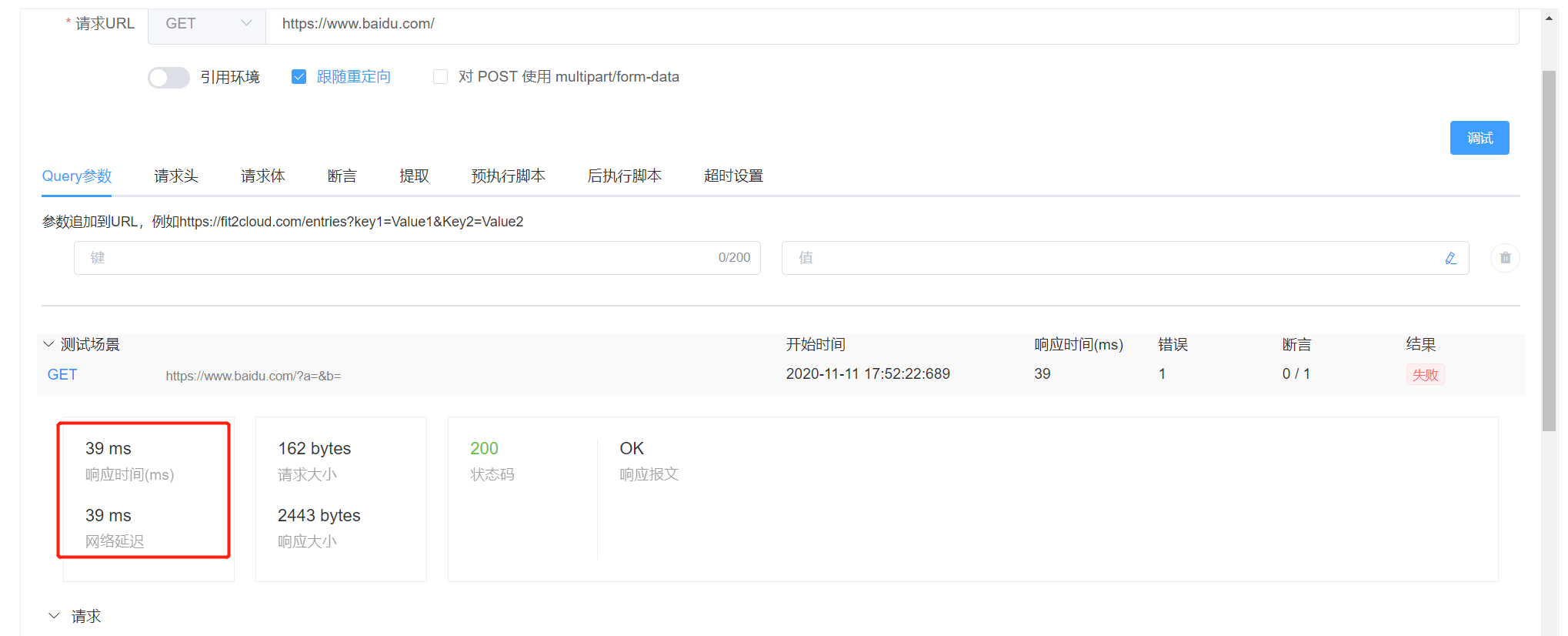1568x636 pixels.
Task: Click the 调试 button
Action: tap(1480, 138)
